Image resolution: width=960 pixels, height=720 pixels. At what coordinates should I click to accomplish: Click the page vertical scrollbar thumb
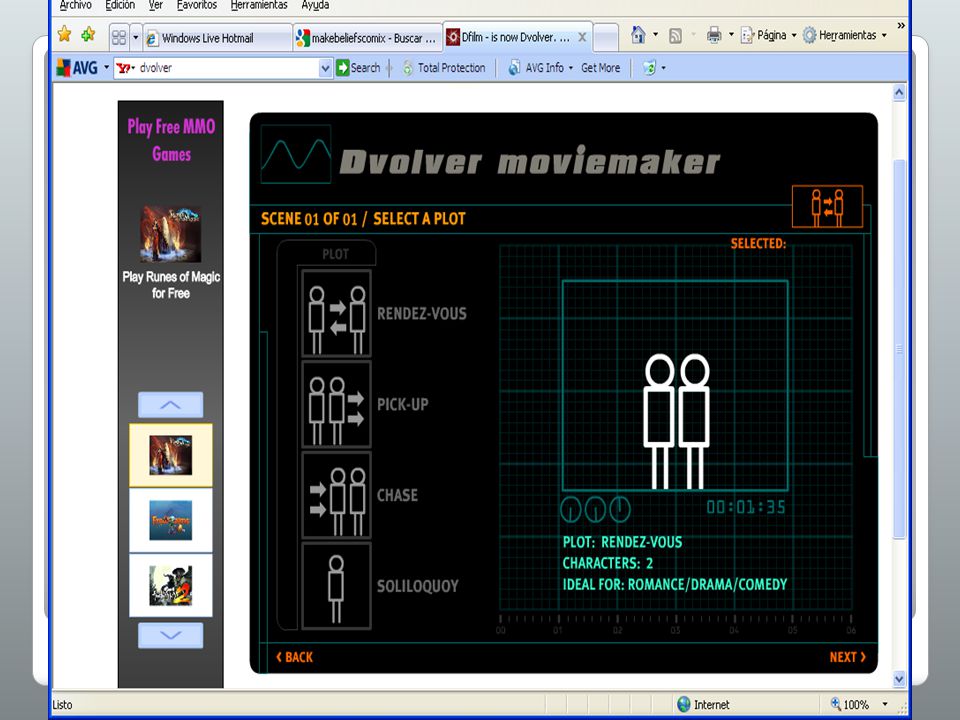(x=899, y=349)
